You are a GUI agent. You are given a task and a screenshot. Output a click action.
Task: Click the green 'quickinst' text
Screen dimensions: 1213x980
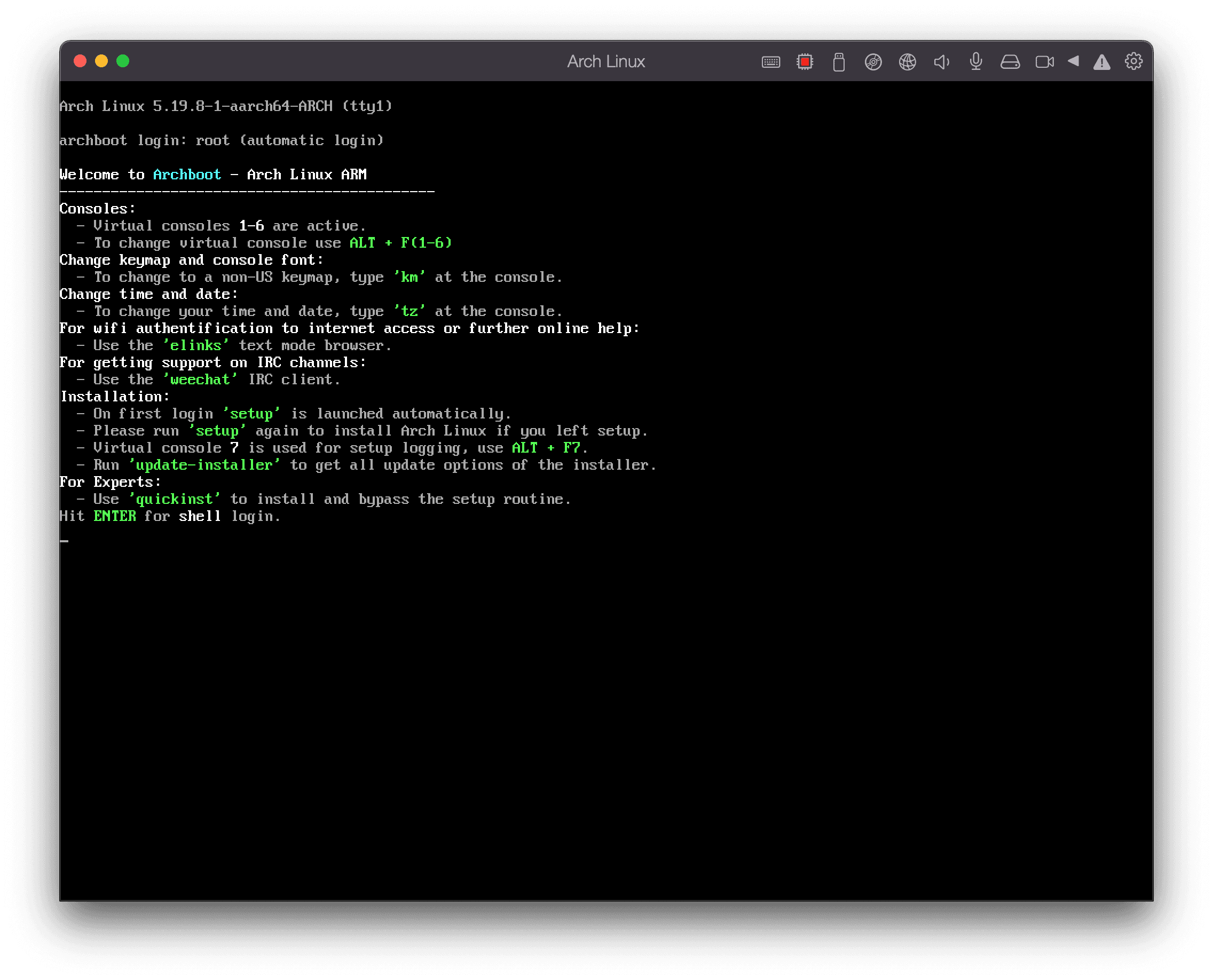click(175, 499)
